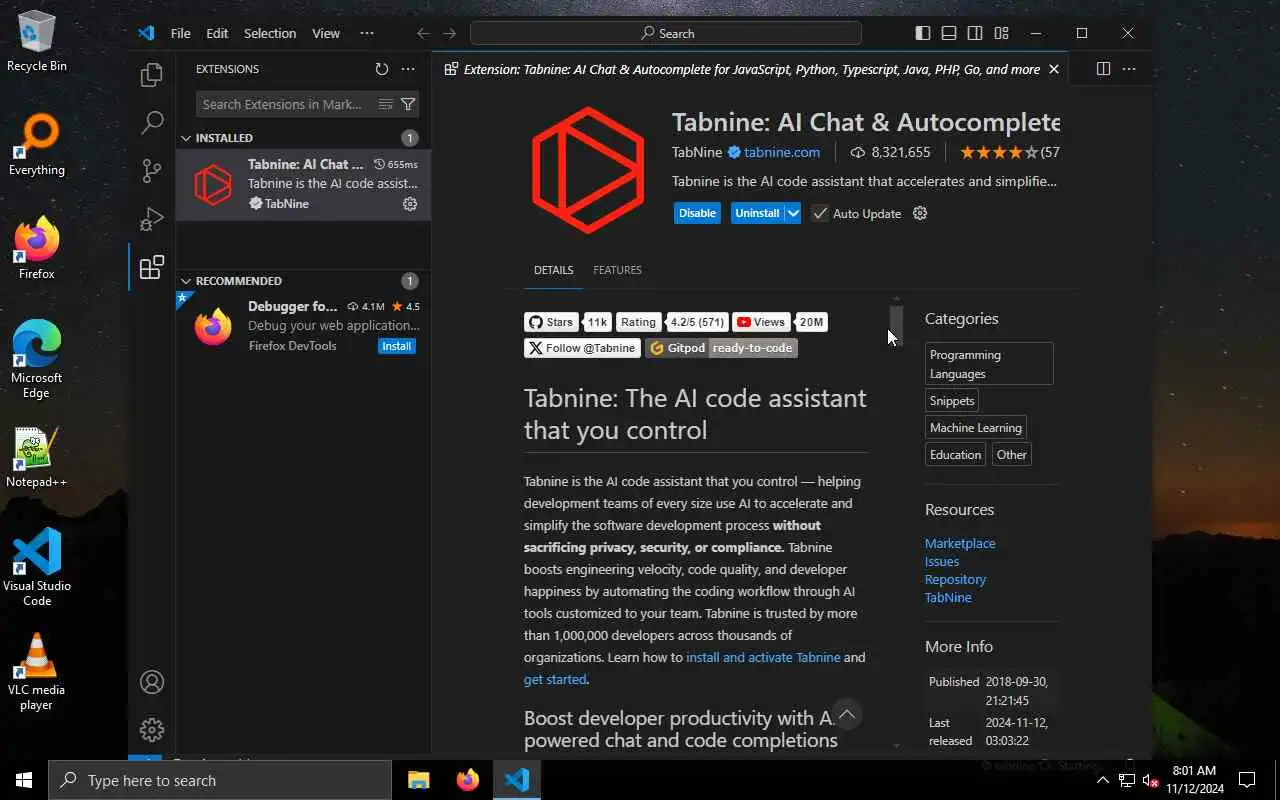Follow the install and activate Tabnine link
The height and width of the screenshot is (800, 1280).
click(x=763, y=657)
